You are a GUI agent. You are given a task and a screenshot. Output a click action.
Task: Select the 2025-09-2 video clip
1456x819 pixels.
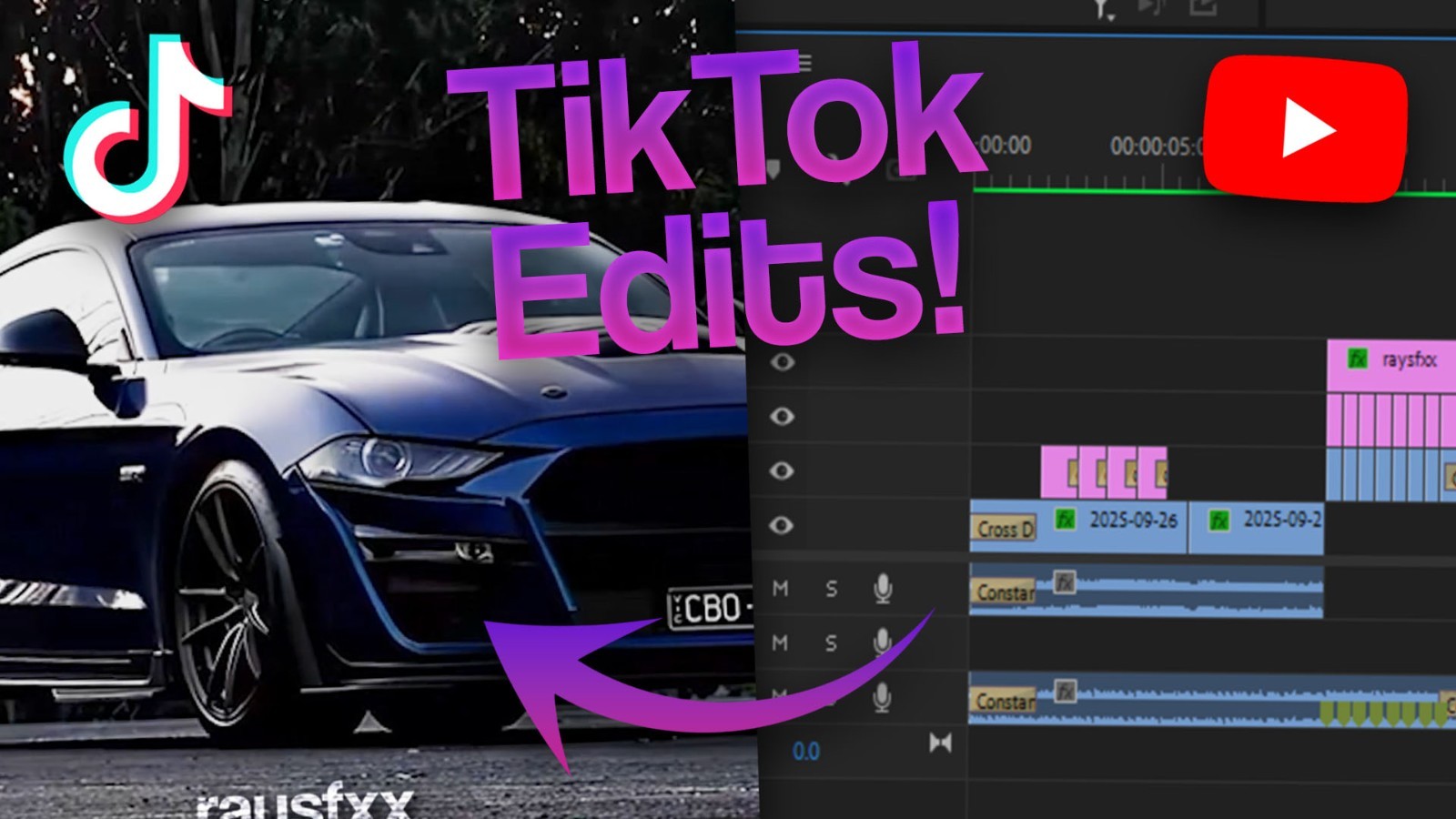tap(1257, 526)
